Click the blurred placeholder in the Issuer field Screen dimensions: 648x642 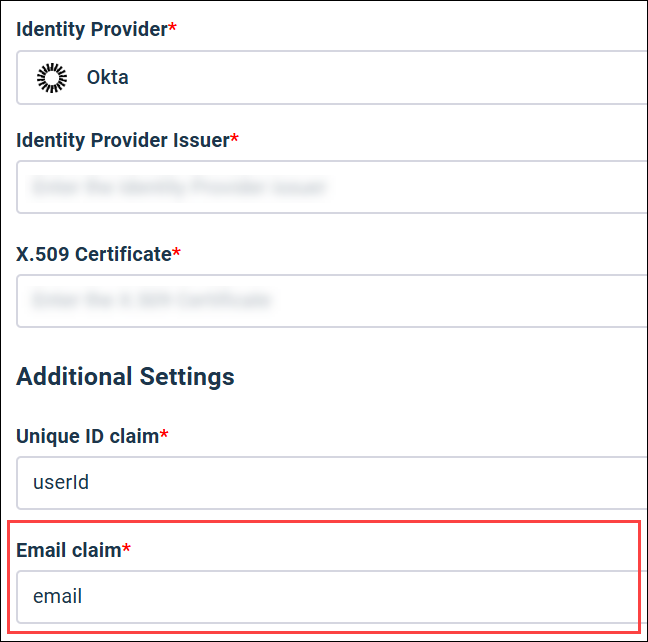pos(180,187)
